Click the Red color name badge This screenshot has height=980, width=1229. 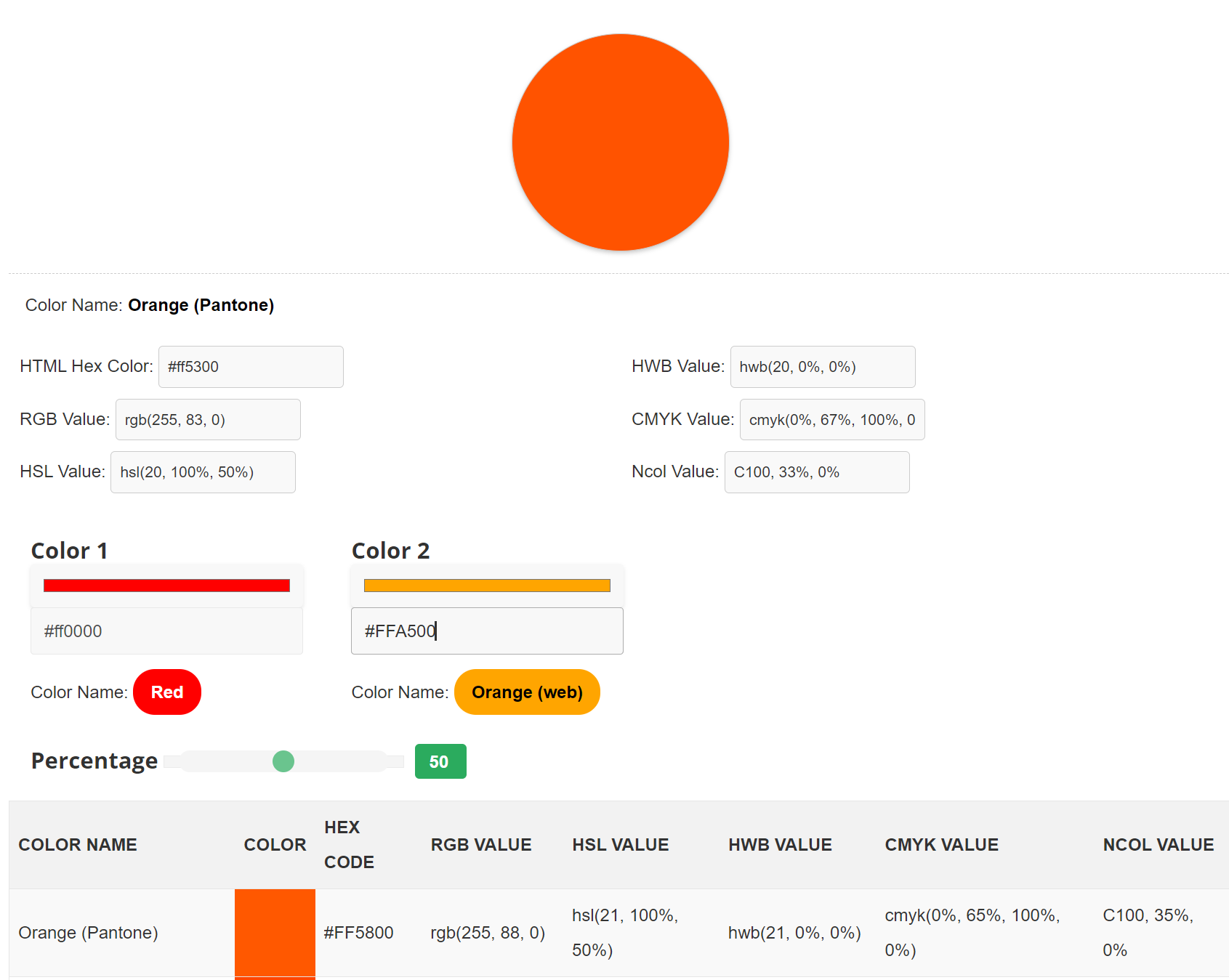click(x=167, y=692)
